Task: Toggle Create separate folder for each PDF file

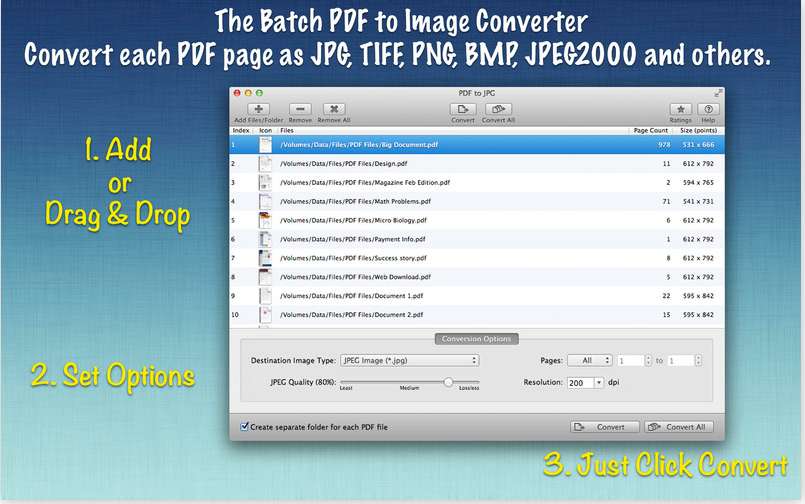Action: (x=246, y=427)
